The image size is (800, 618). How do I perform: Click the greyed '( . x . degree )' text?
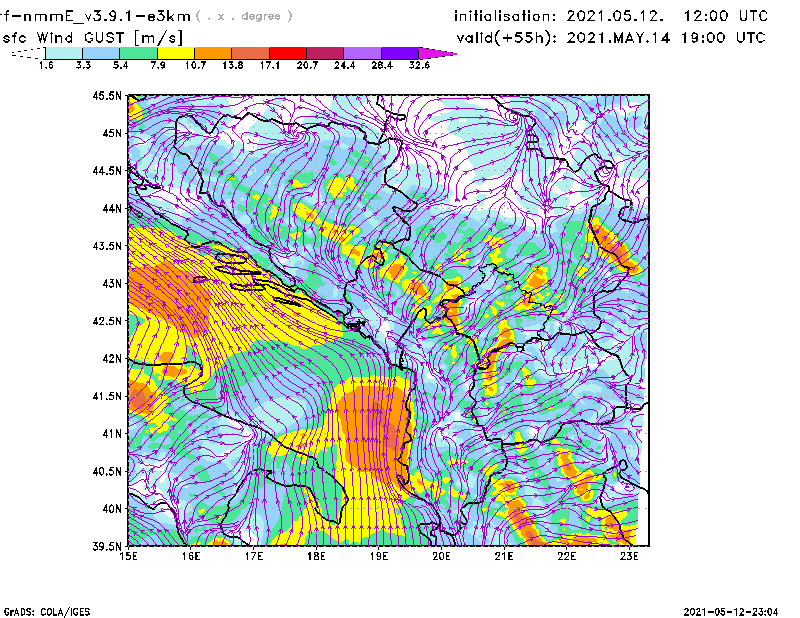244,16
